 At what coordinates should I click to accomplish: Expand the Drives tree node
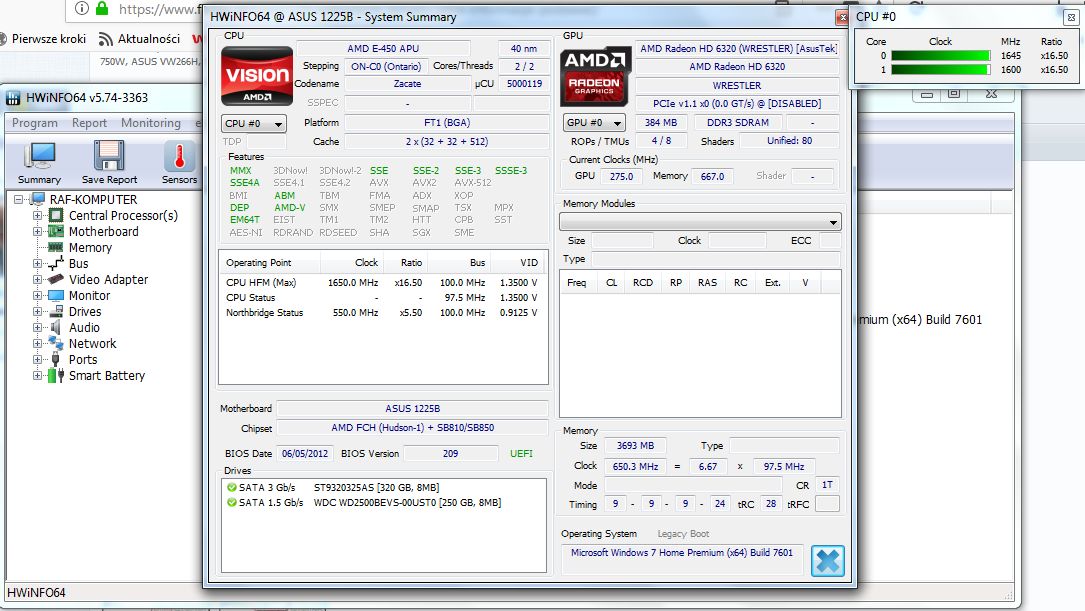[x=37, y=311]
